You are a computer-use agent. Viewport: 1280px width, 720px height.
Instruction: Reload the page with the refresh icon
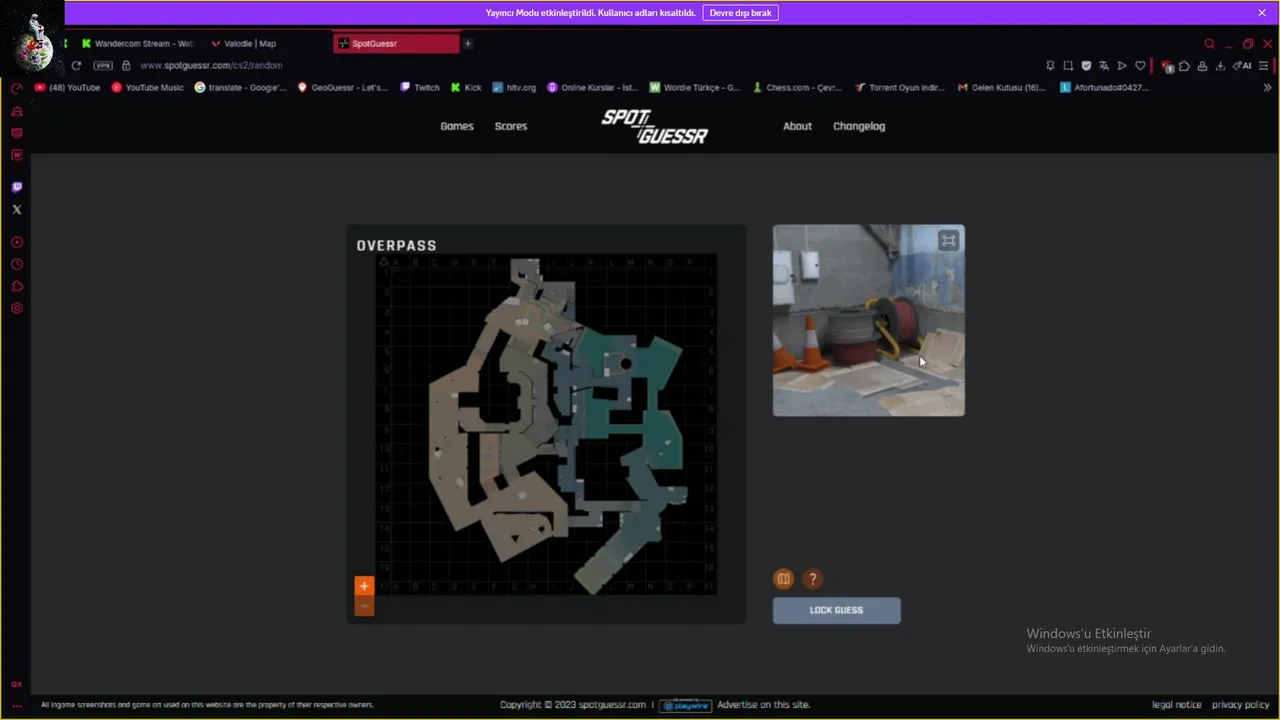coord(76,66)
